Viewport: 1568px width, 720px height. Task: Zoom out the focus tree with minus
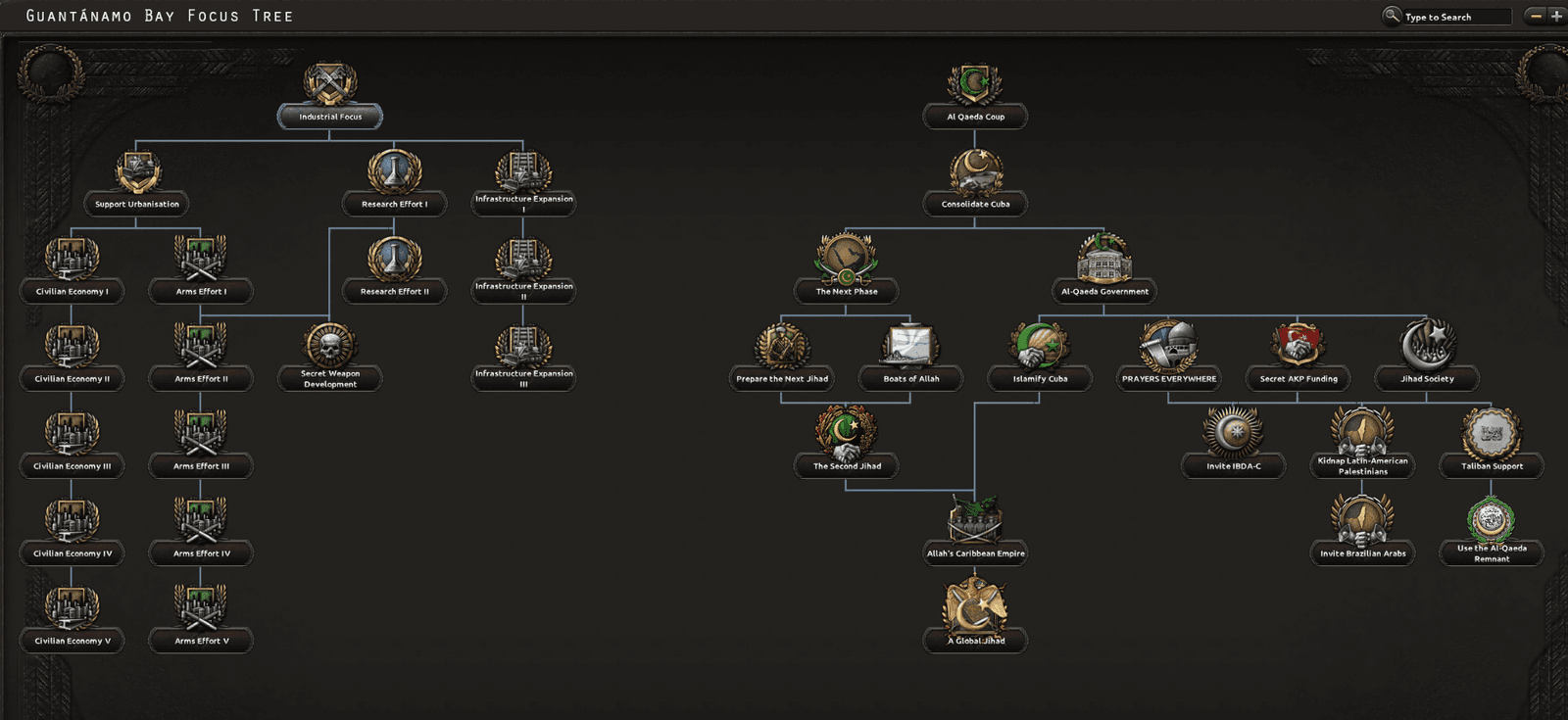coord(1536,16)
